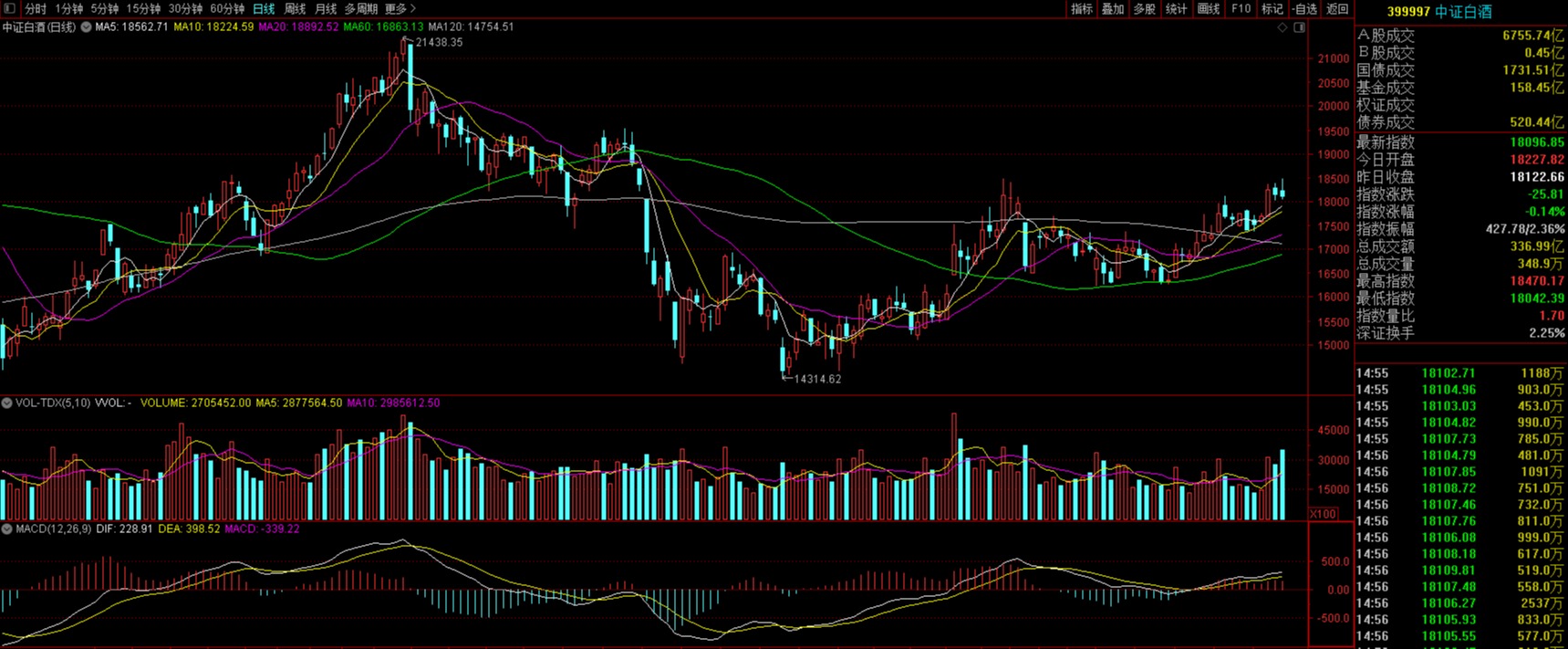The image size is (1568, 649).
Task: Click the 返回 back button
Action: pyautogui.click(x=1337, y=9)
